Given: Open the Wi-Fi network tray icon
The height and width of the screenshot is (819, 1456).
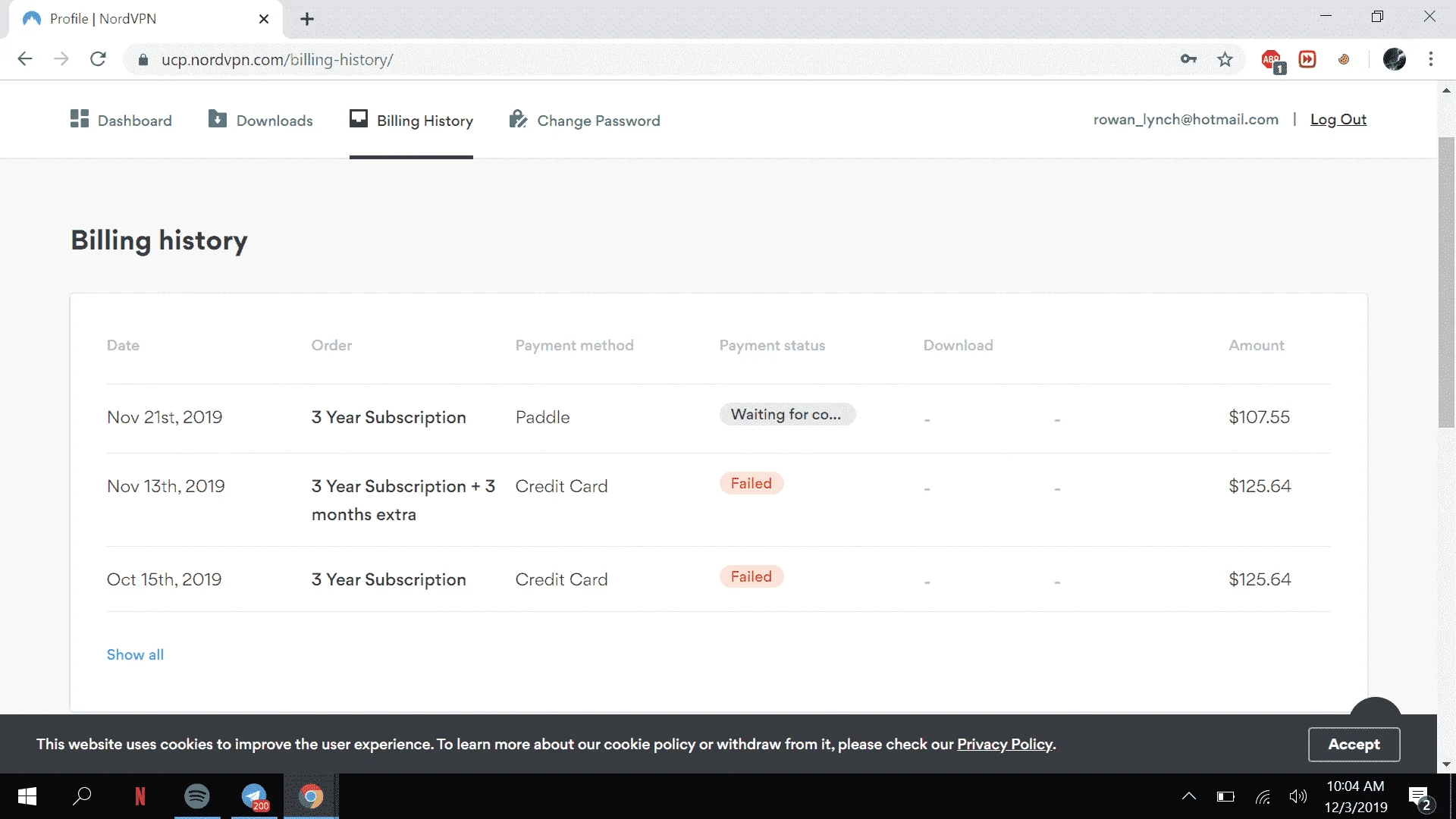Looking at the screenshot, I should [x=1263, y=796].
